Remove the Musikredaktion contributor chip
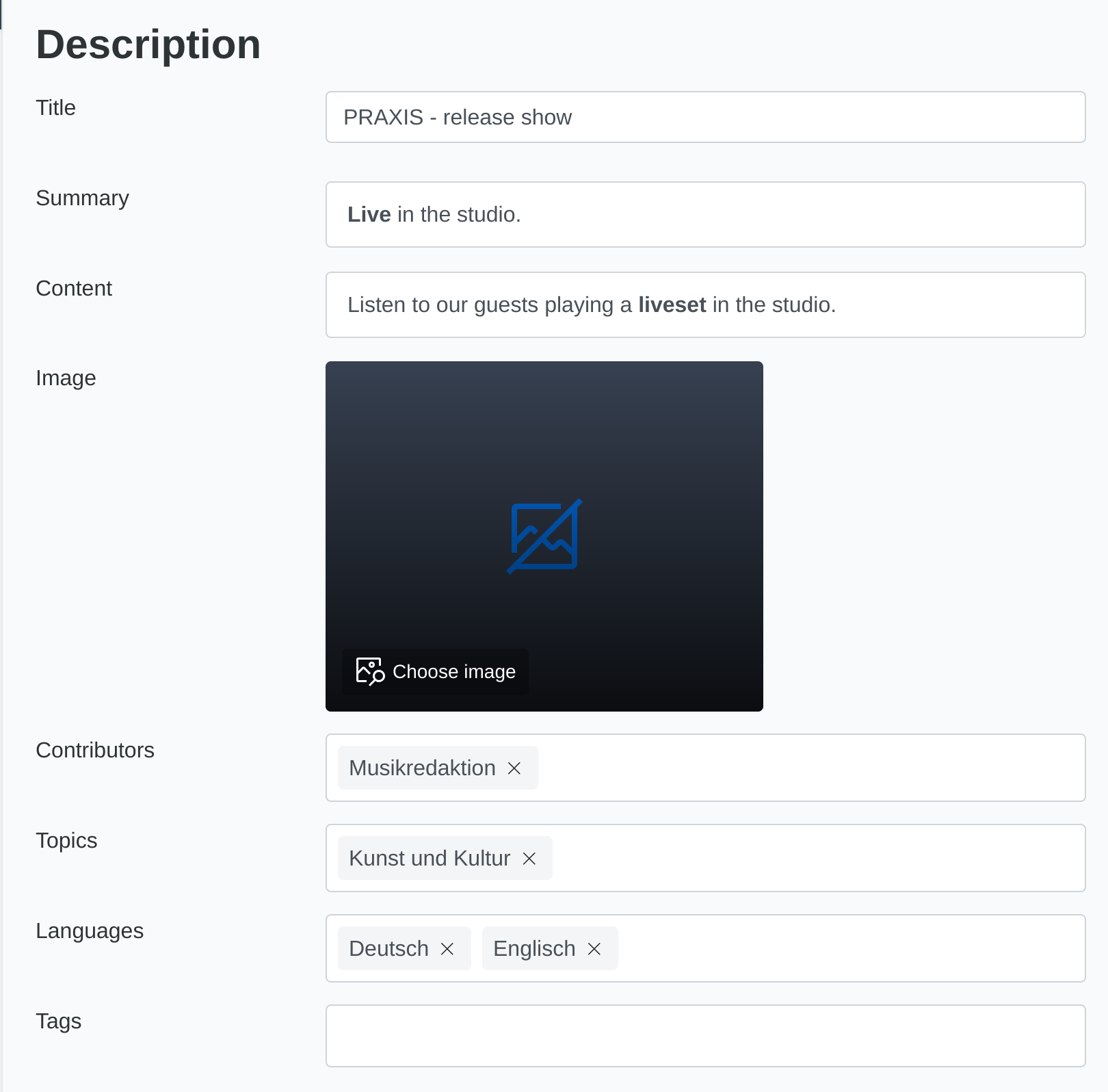 pyautogui.click(x=514, y=768)
